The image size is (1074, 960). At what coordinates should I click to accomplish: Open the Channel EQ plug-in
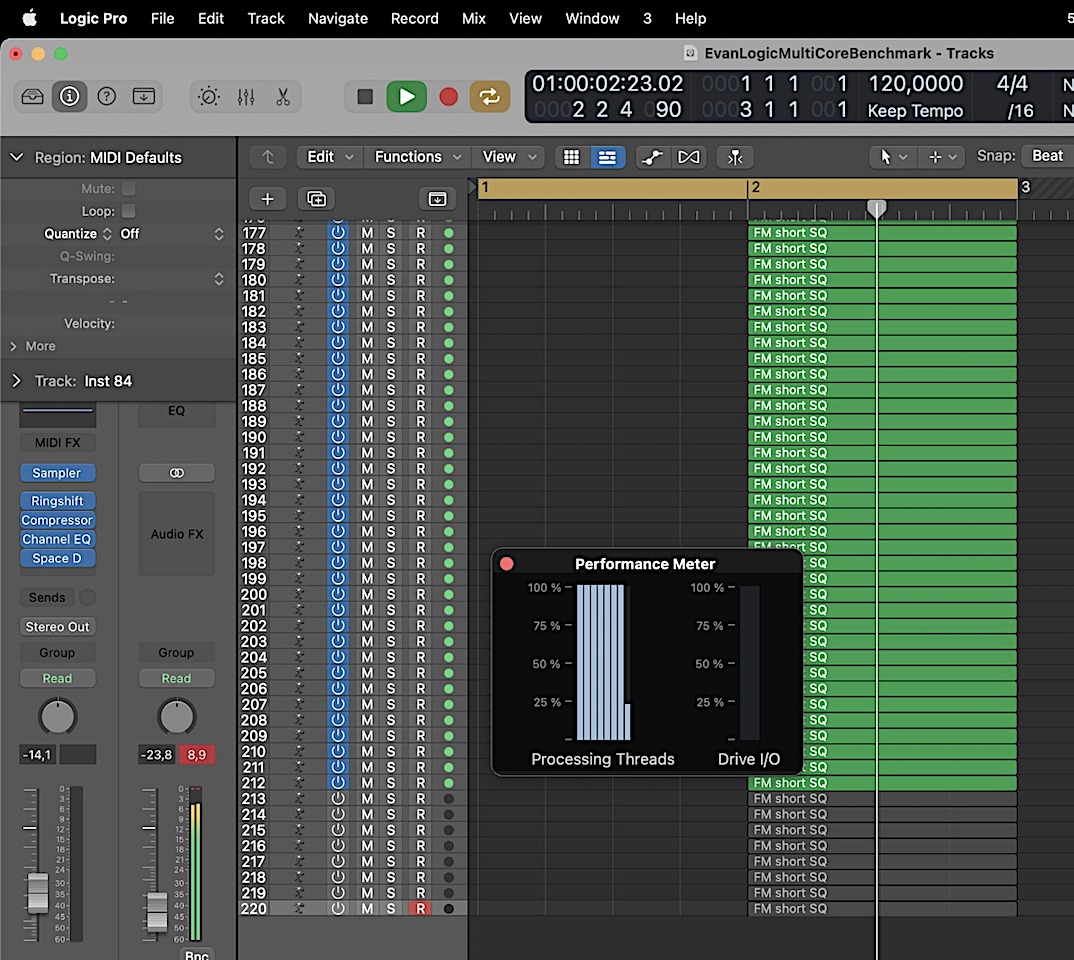coord(58,540)
